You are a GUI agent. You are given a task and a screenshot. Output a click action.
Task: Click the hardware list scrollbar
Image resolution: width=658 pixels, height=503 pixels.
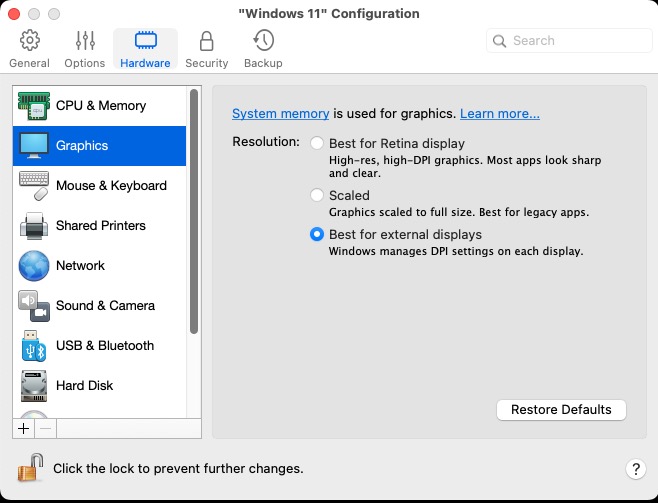[x=193, y=211]
